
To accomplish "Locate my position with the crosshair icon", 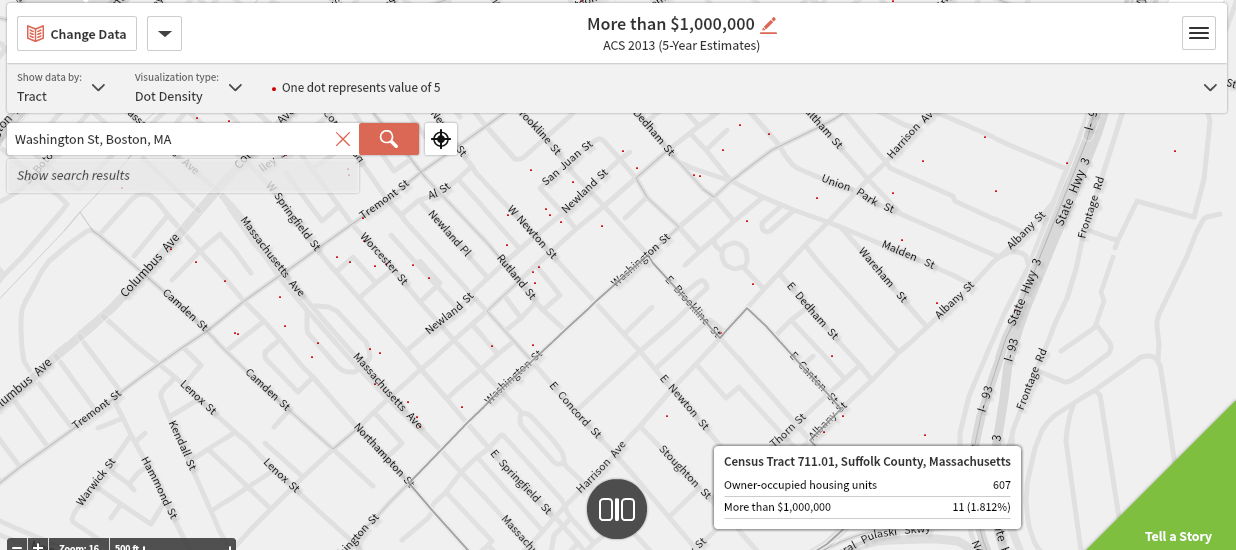I will pyautogui.click(x=441, y=139).
